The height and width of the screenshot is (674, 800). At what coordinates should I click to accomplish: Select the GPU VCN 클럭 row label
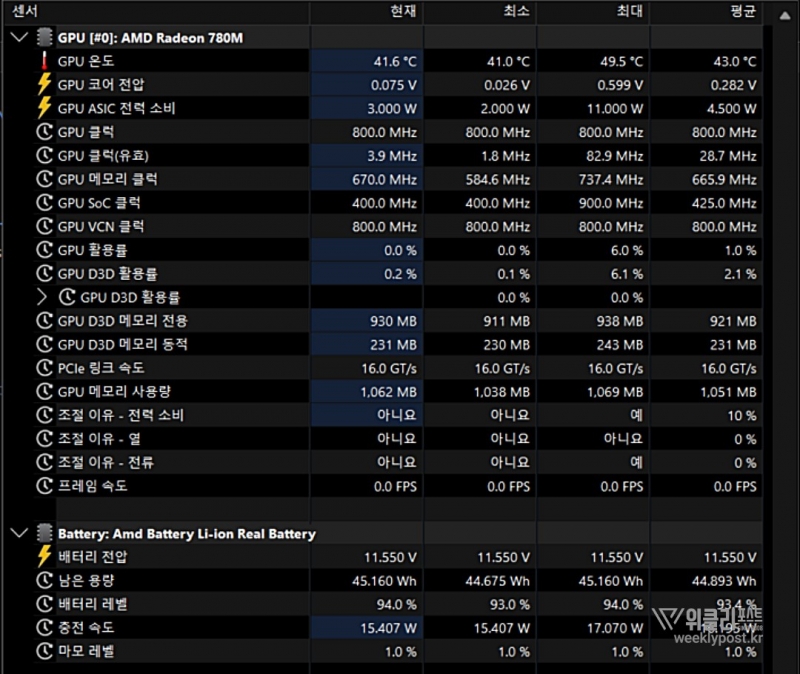click(101, 226)
